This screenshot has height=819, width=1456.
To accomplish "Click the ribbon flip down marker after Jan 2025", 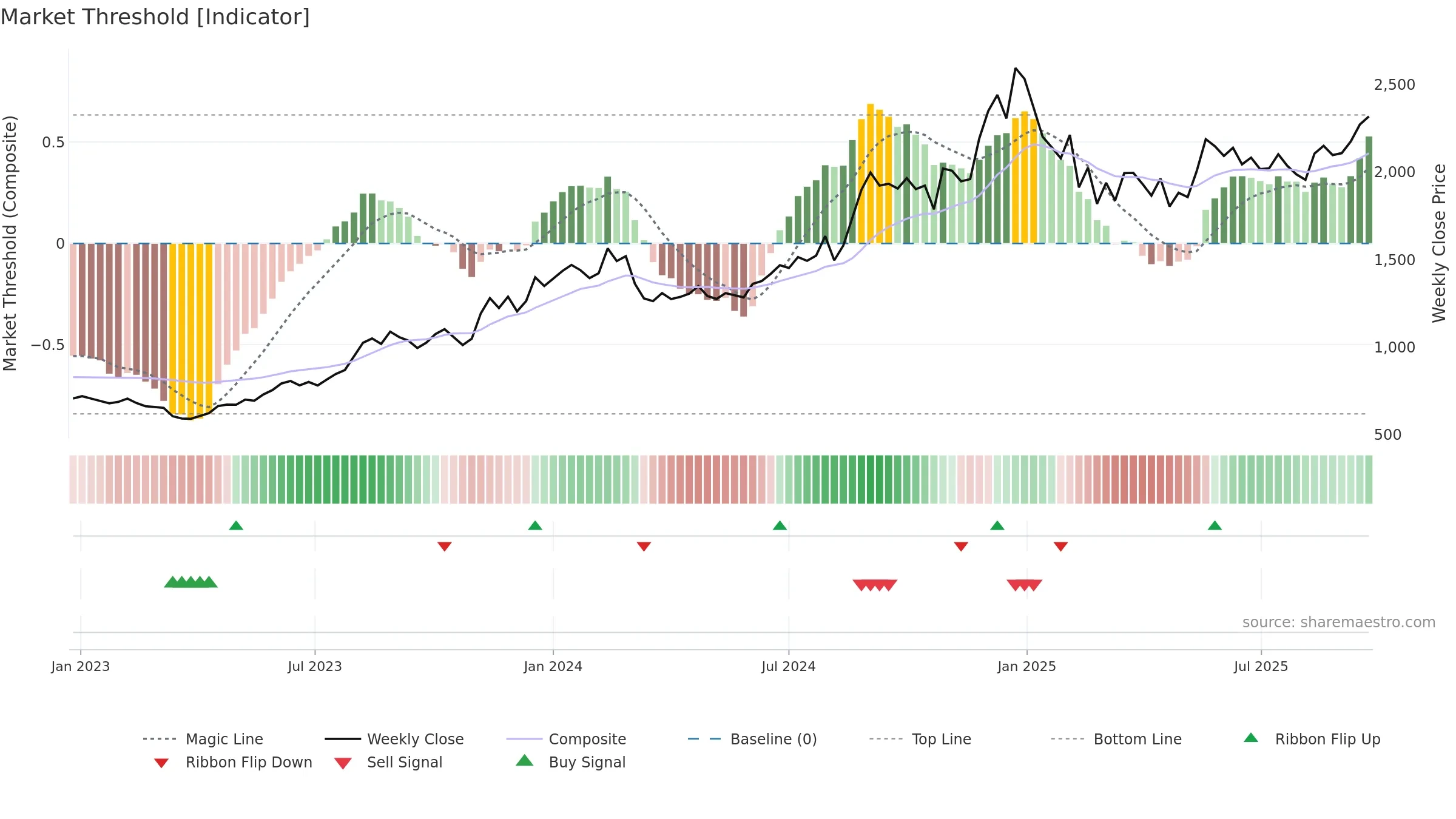I will [x=1060, y=547].
